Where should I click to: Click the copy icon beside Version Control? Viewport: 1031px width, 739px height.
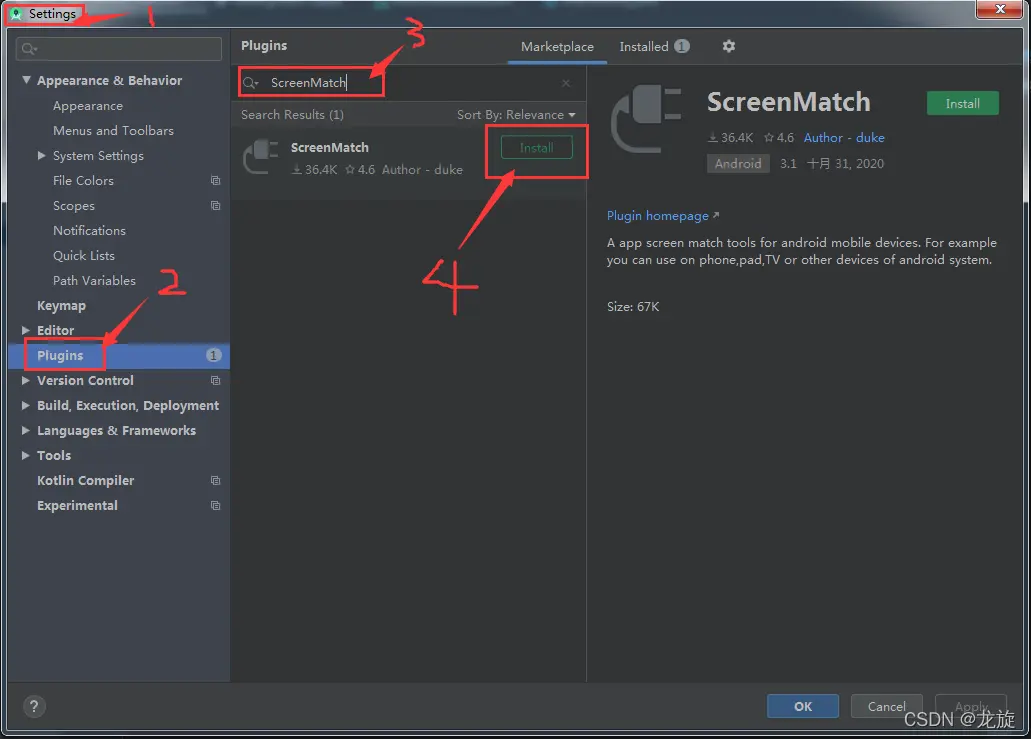[215, 381]
